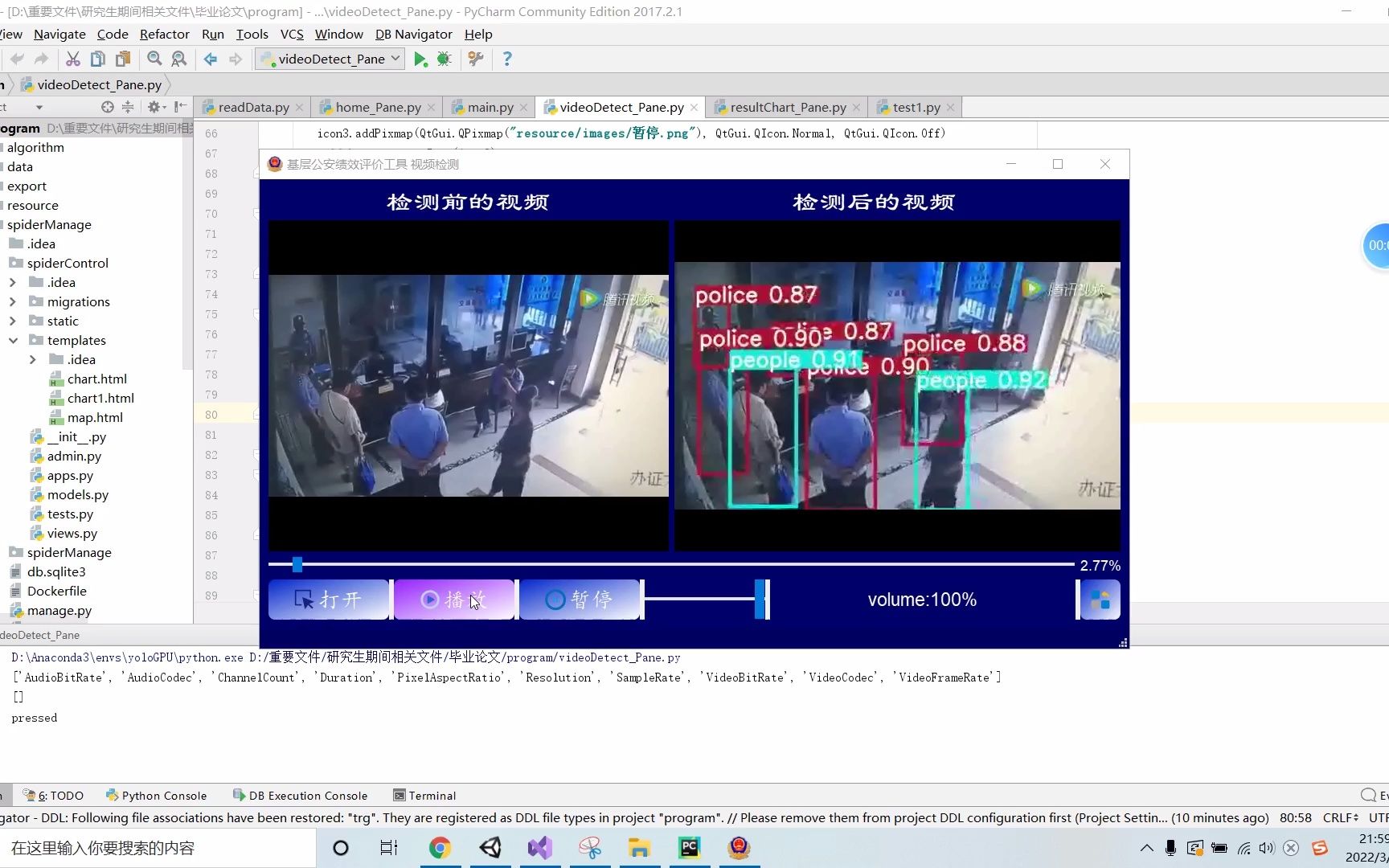Viewport: 1389px width, 868px height.
Task: Run the script using the green play icon
Action: tap(420, 58)
